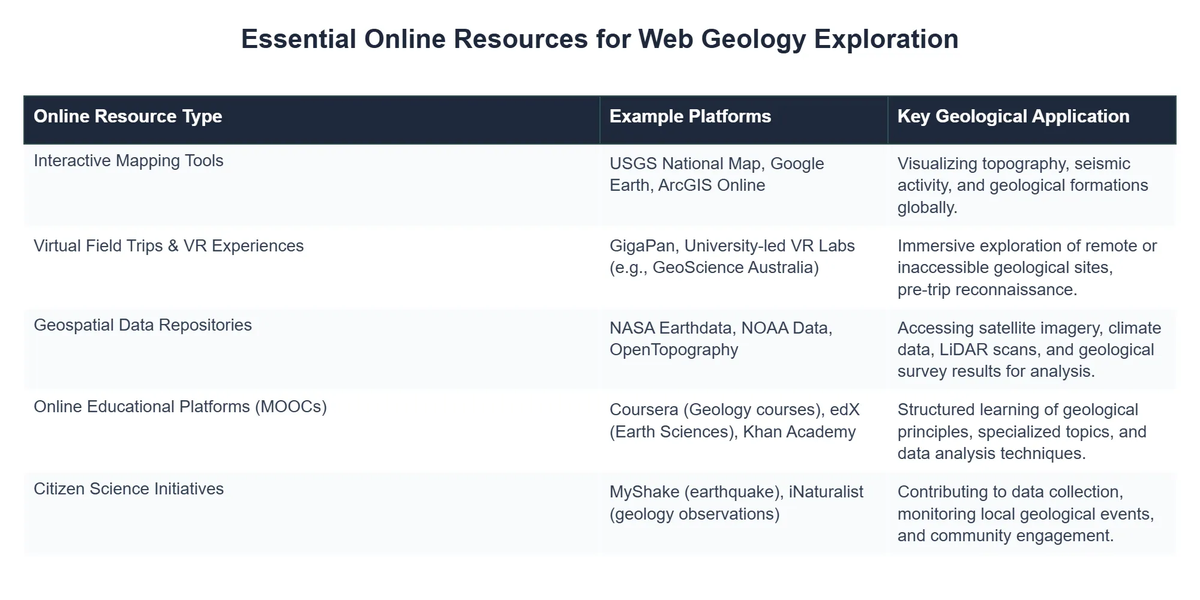
Task: Select the 'Interactive Mapping Tools' cell
Action: click(x=312, y=185)
